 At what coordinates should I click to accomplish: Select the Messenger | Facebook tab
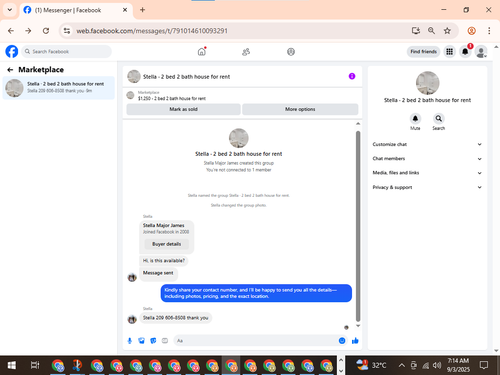coord(76,10)
